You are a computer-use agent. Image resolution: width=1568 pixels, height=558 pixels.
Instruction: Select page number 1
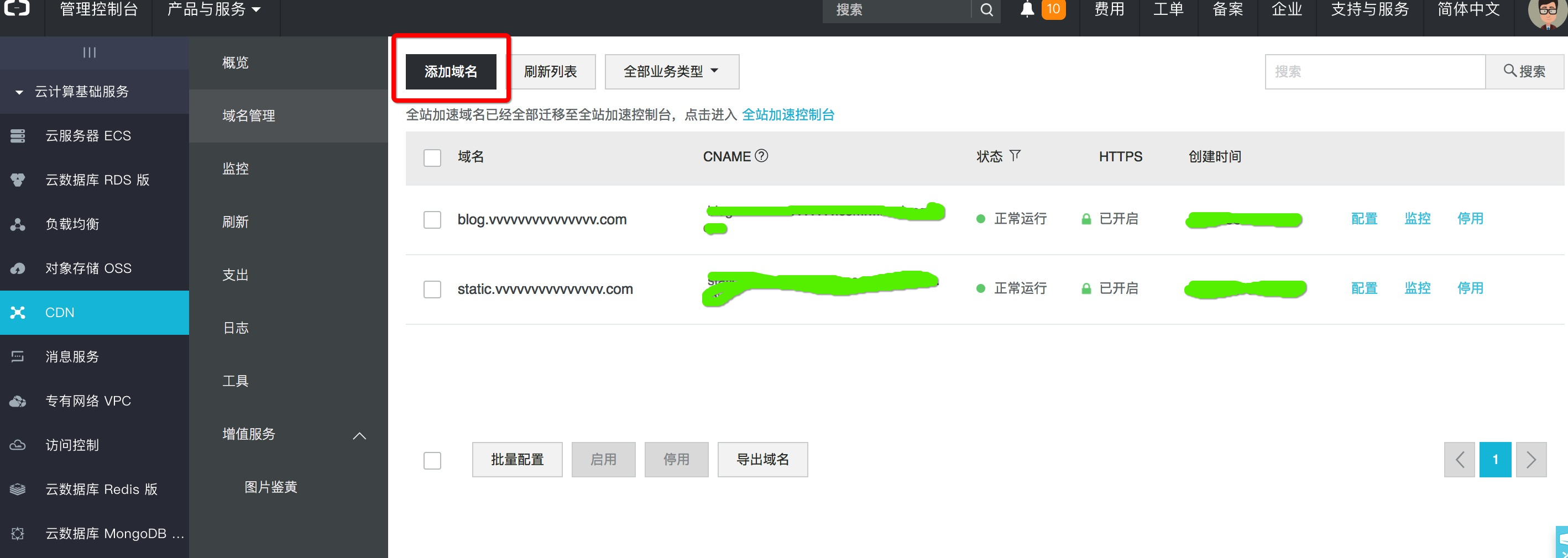[1496, 460]
